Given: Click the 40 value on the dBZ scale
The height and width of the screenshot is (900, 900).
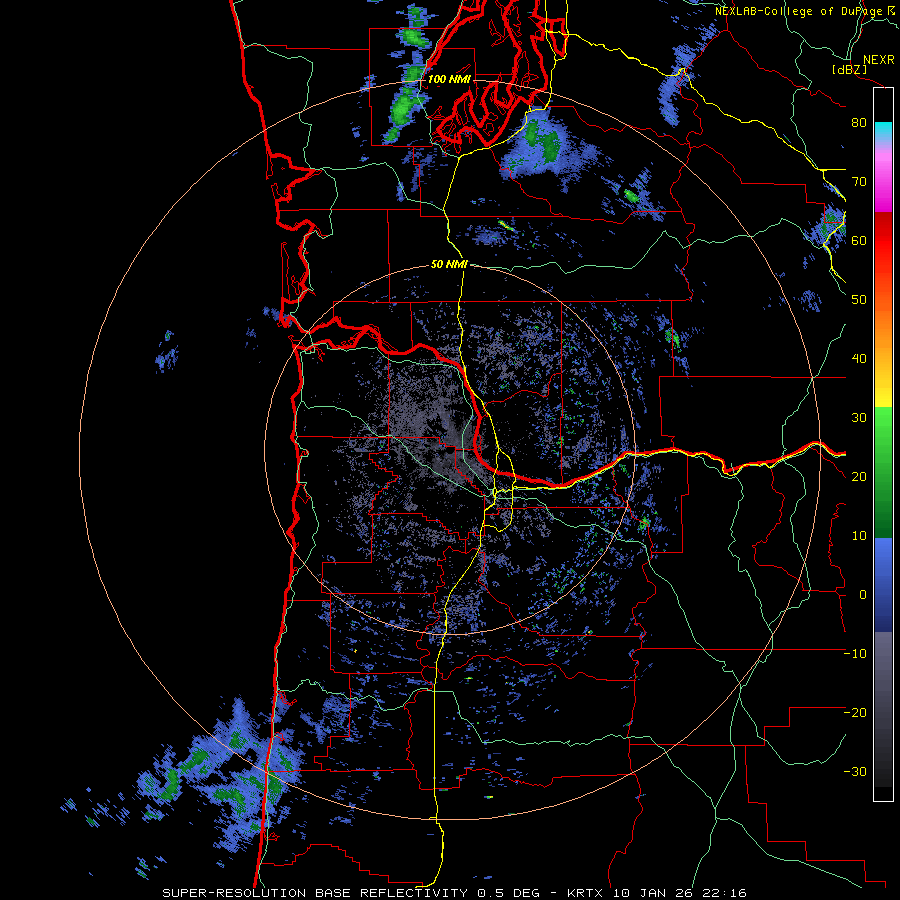Looking at the screenshot, I should 859,359.
